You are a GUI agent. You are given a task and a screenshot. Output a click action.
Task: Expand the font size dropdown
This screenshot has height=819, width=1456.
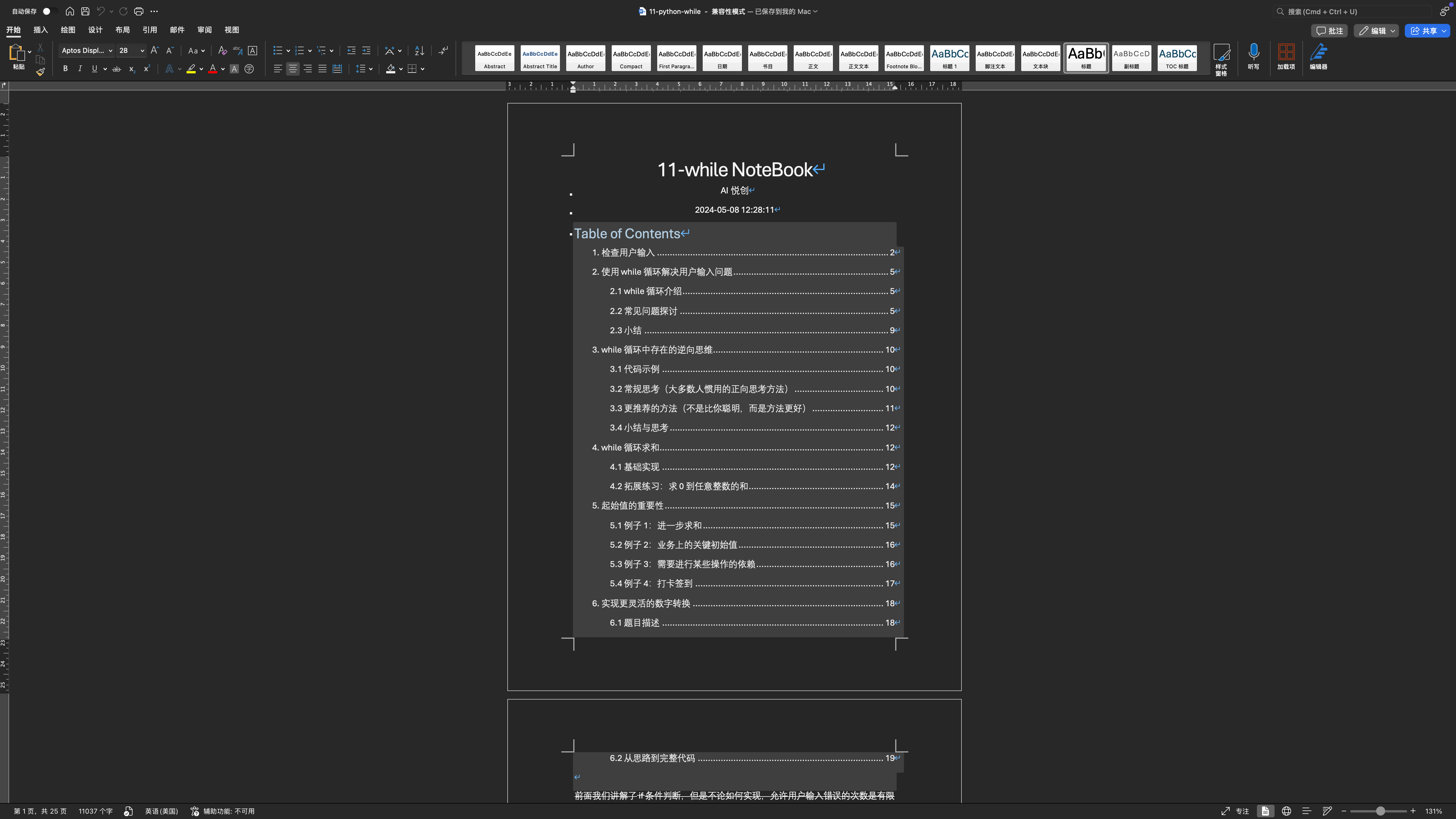pyautogui.click(x=142, y=51)
